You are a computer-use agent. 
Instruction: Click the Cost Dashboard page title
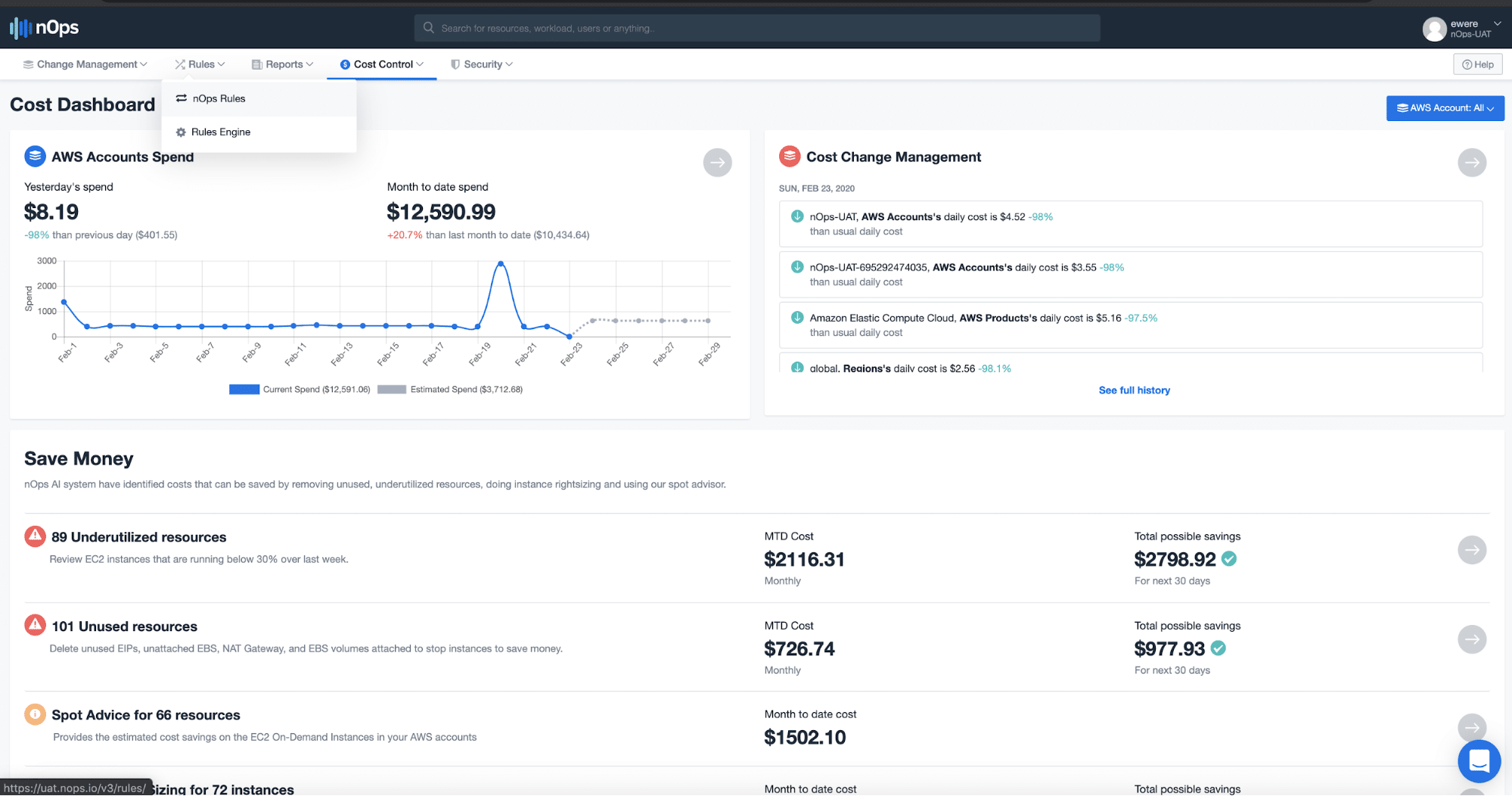pyautogui.click(x=82, y=104)
